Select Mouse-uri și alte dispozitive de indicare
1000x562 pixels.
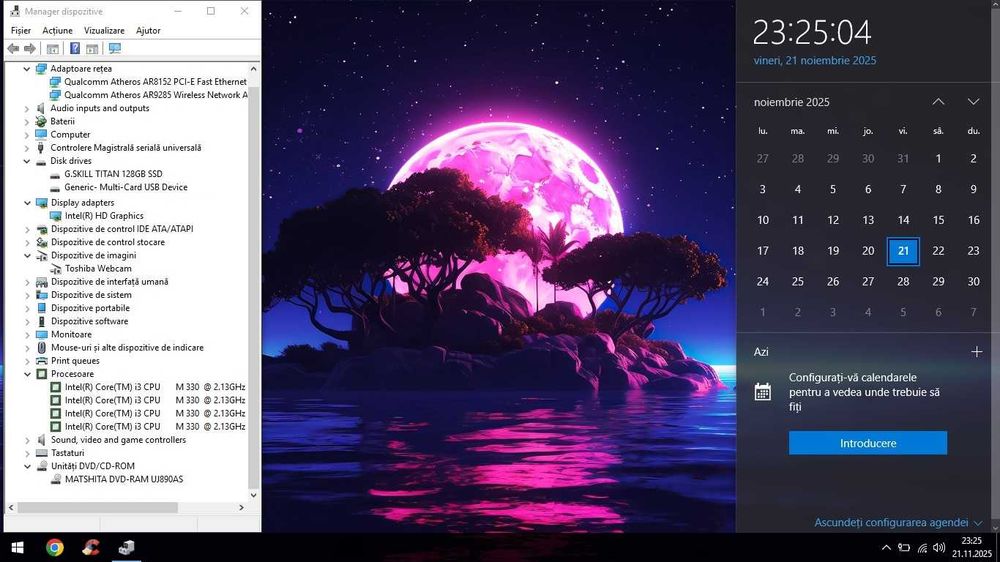point(128,348)
